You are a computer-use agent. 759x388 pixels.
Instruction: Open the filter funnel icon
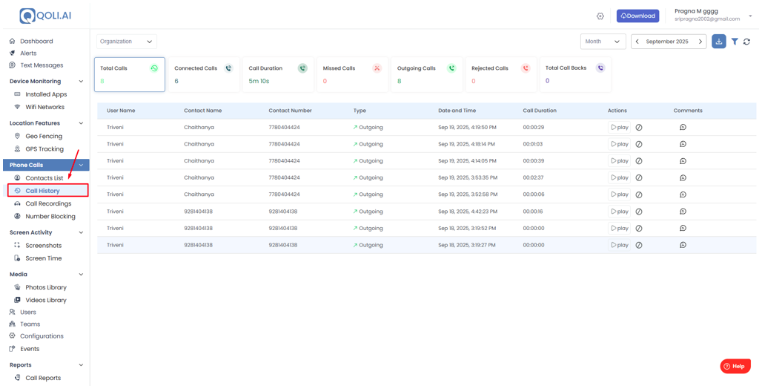(x=734, y=42)
